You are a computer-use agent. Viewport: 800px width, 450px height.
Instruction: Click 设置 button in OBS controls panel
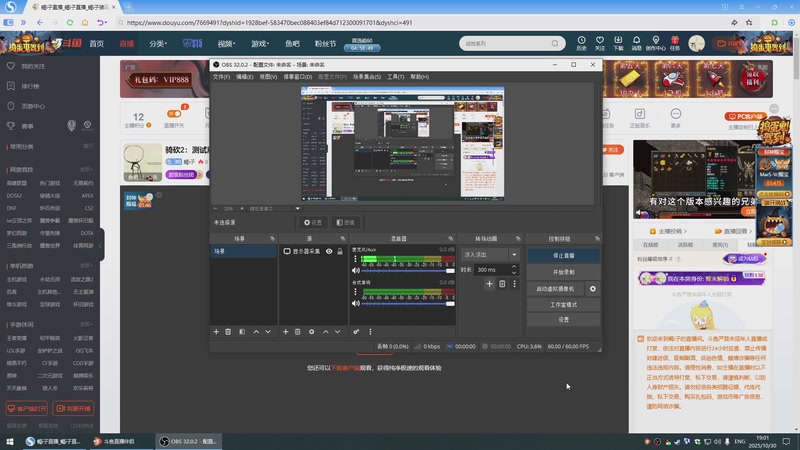pyautogui.click(x=563, y=319)
